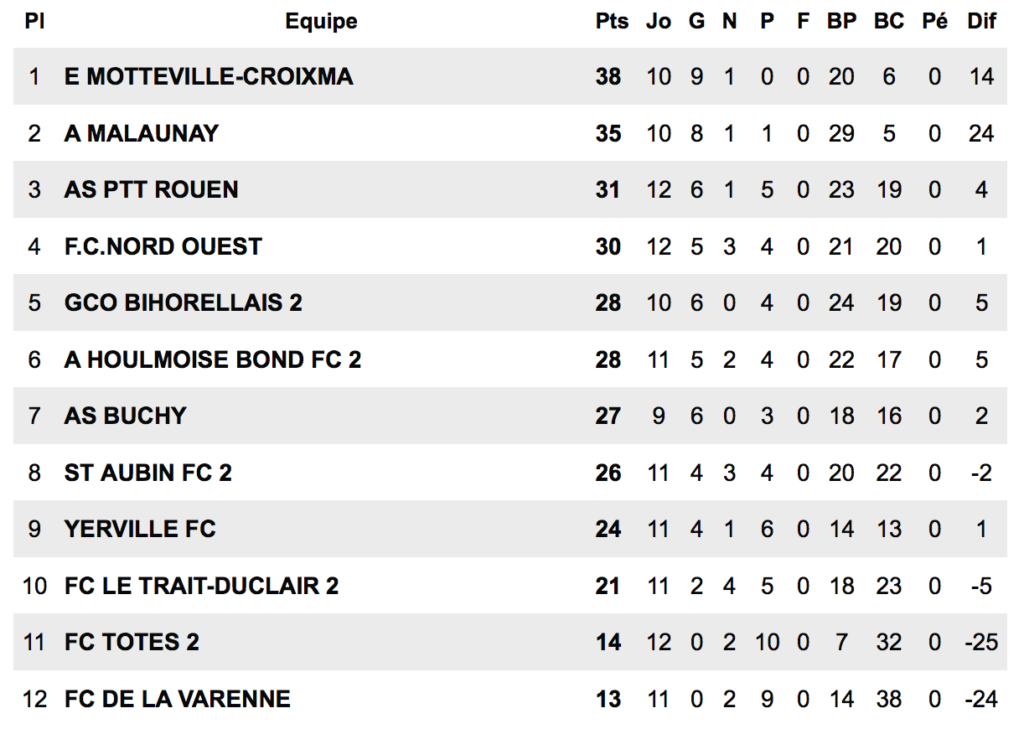This screenshot has height=729, width=1024.
Task: Select A HOULMOISE BOND FC 2
Action: (212, 359)
